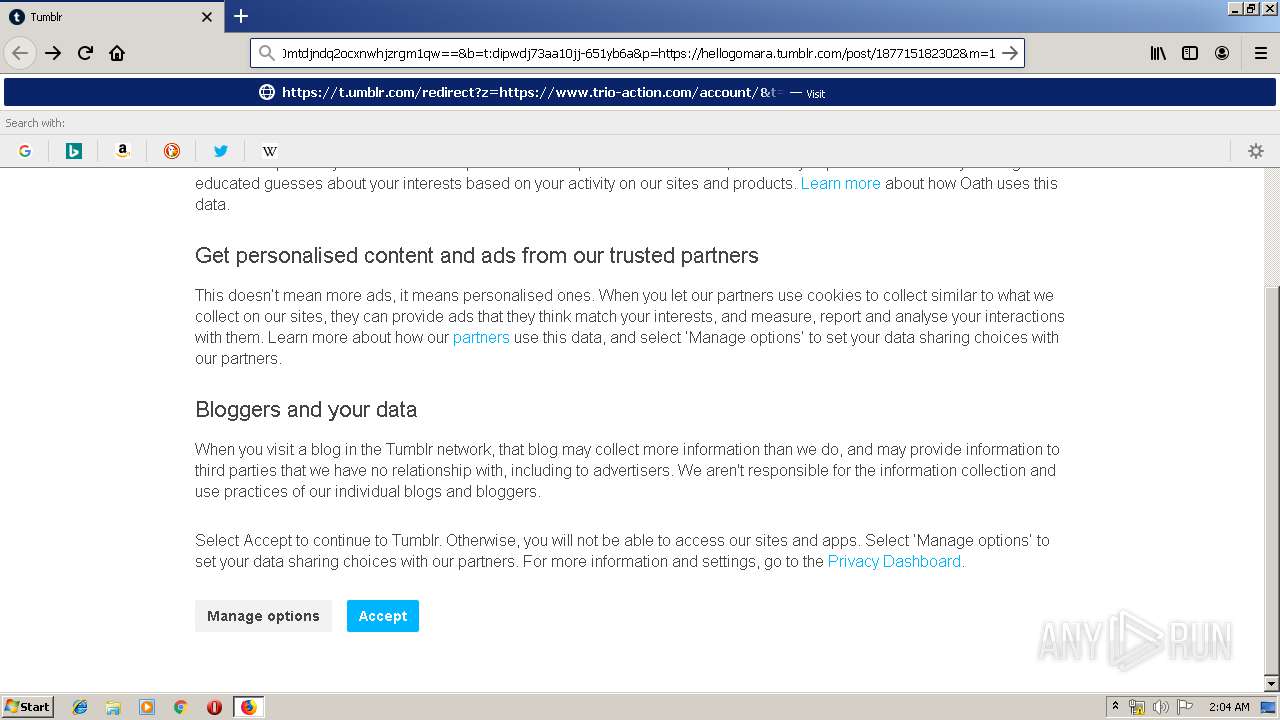1280x720 pixels.
Task: Open search settings gear icon
Action: (1256, 151)
